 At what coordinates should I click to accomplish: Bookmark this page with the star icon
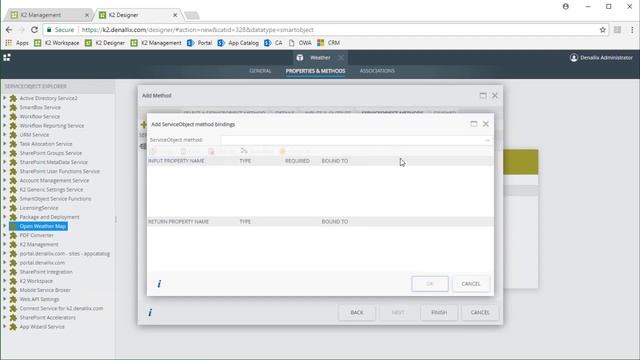602,30
